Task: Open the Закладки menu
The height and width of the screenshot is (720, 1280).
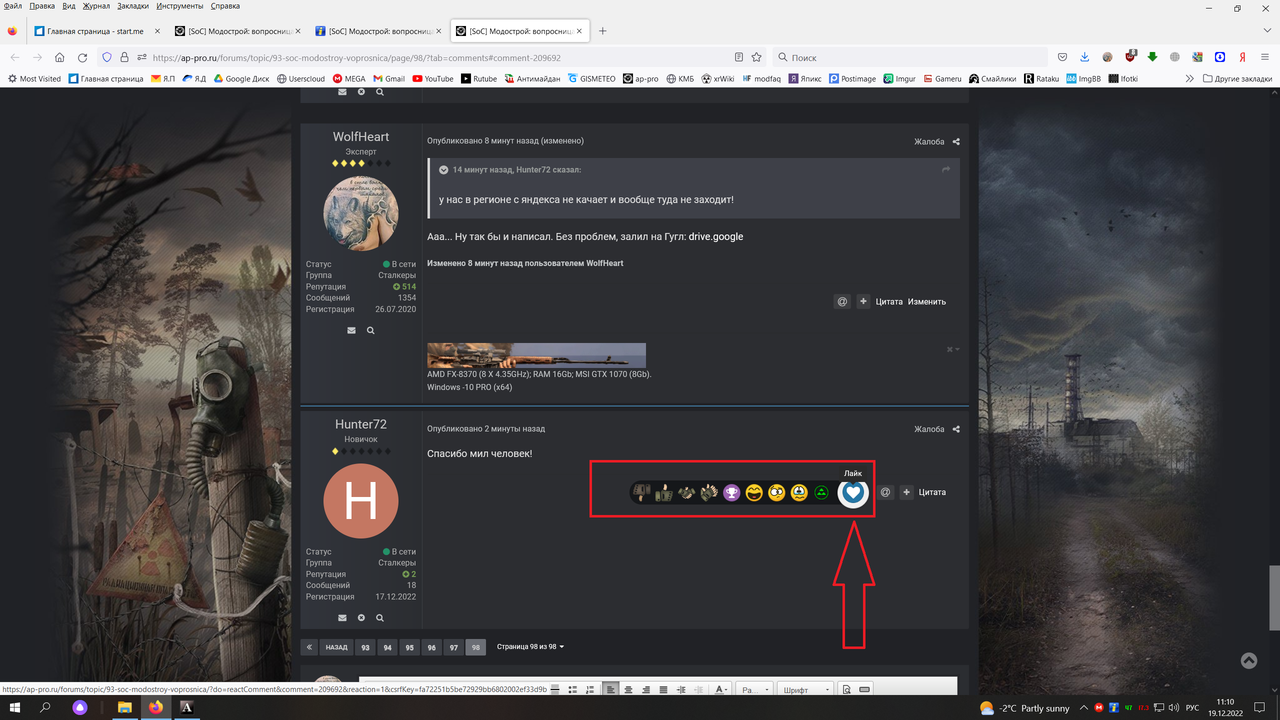Action: (x=133, y=6)
